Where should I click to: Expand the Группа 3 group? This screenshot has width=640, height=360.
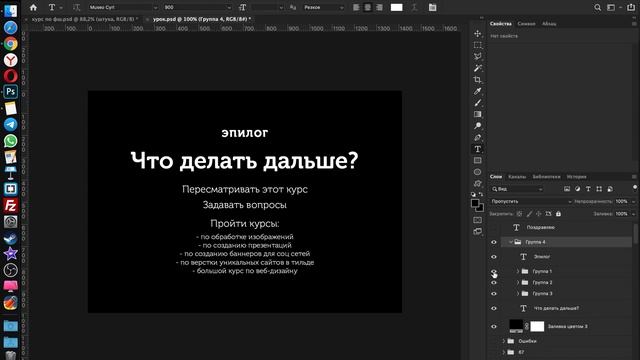(x=518, y=293)
